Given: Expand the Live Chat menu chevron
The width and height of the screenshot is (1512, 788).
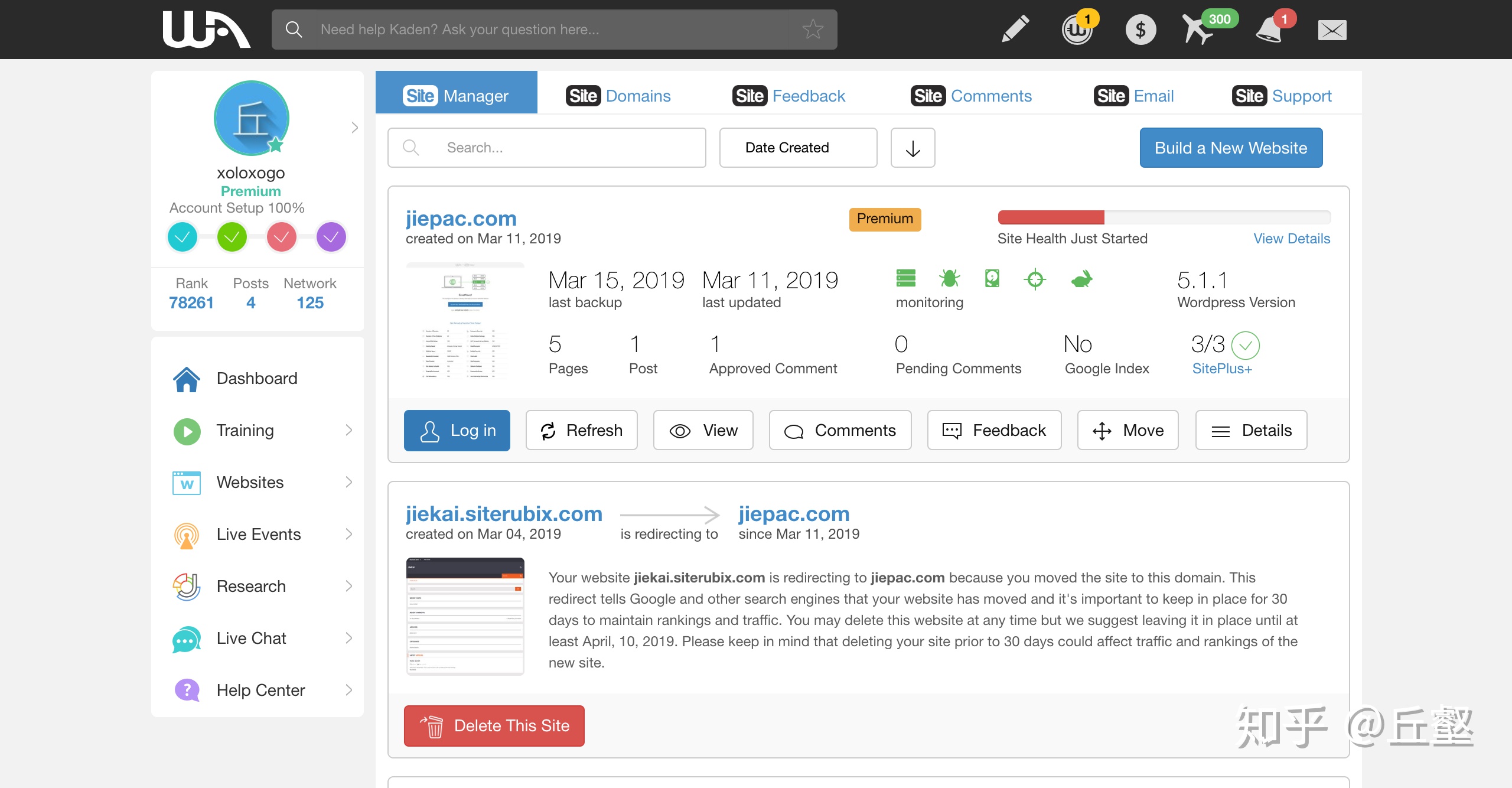Looking at the screenshot, I should 349,639.
